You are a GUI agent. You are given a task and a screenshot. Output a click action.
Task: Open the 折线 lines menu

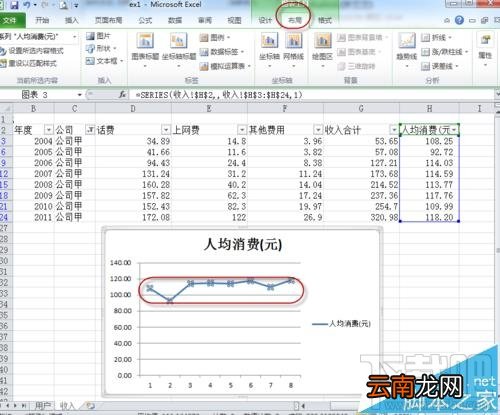pos(437,38)
